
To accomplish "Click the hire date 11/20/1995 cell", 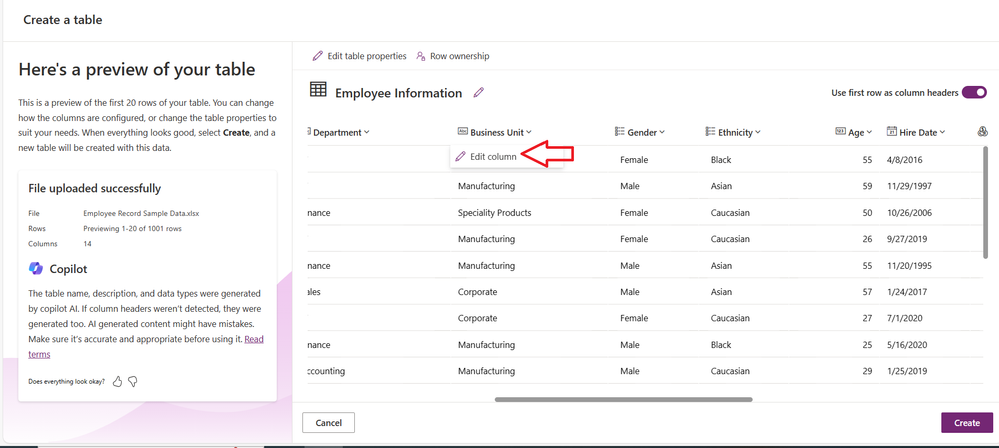I will pyautogui.click(x=909, y=266).
